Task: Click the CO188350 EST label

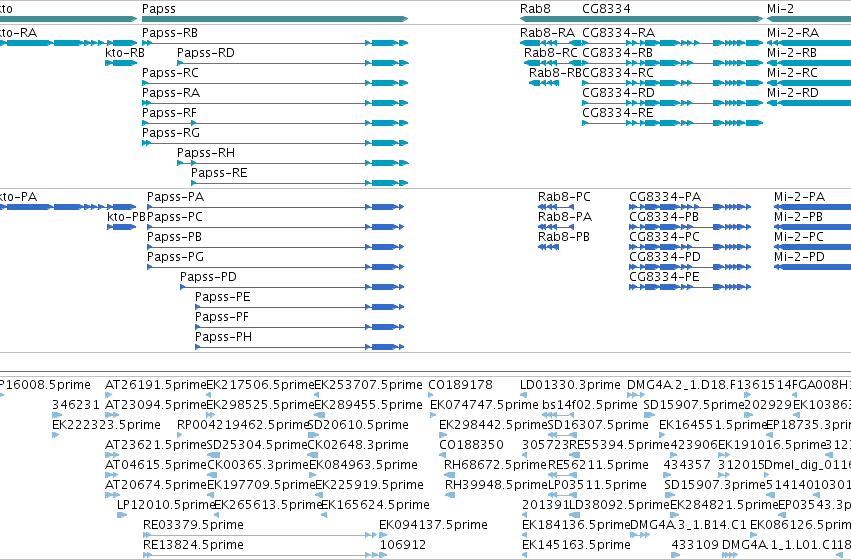Action: 471,445
